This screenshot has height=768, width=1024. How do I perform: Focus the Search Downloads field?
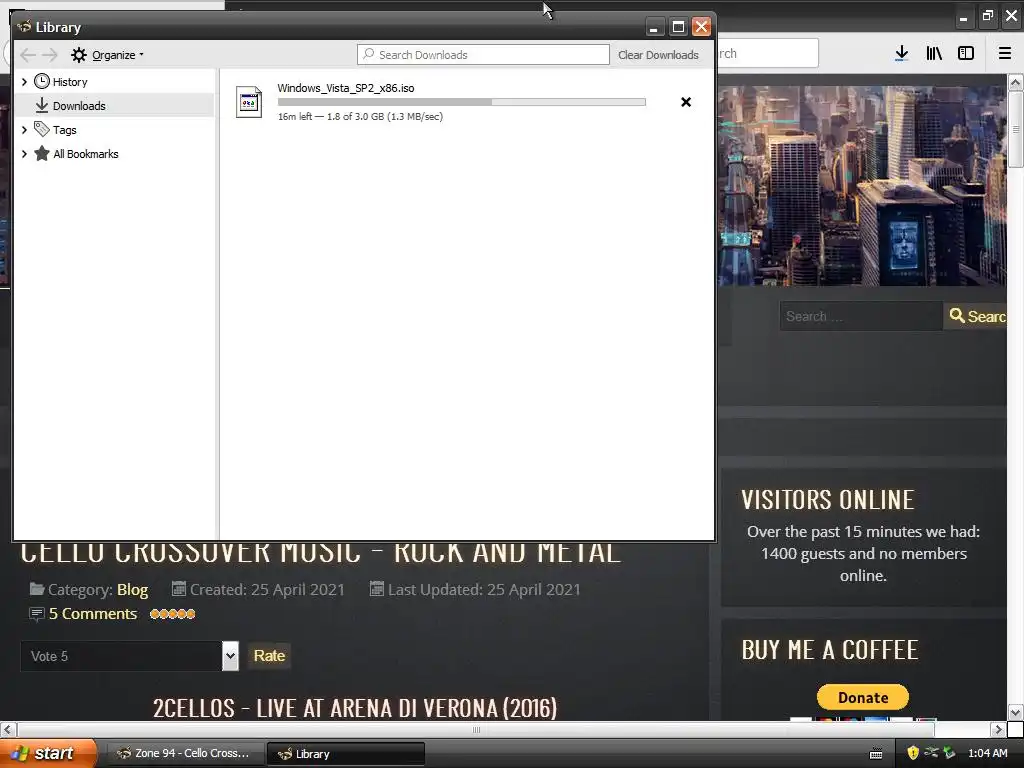coord(483,55)
